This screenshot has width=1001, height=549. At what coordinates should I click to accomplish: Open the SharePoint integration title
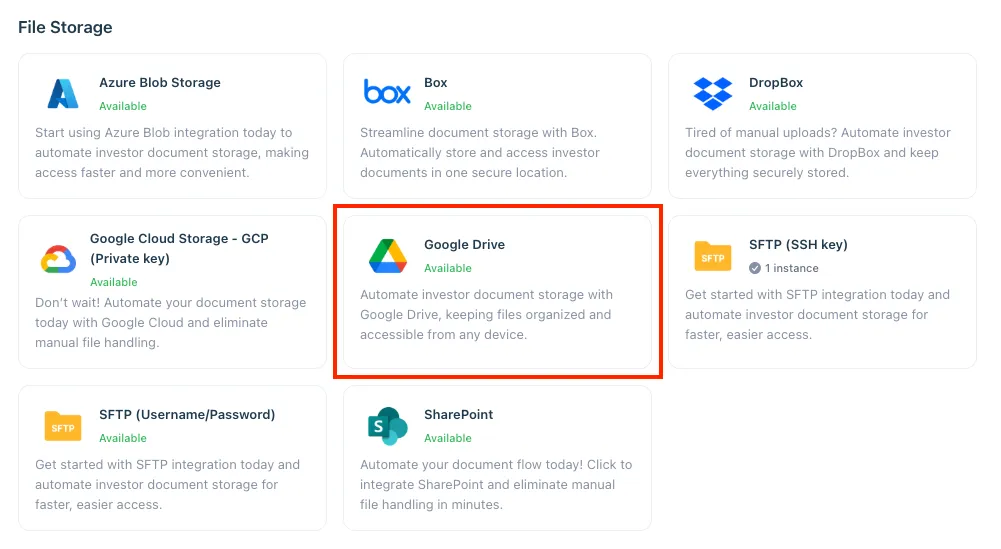(x=458, y=414)
